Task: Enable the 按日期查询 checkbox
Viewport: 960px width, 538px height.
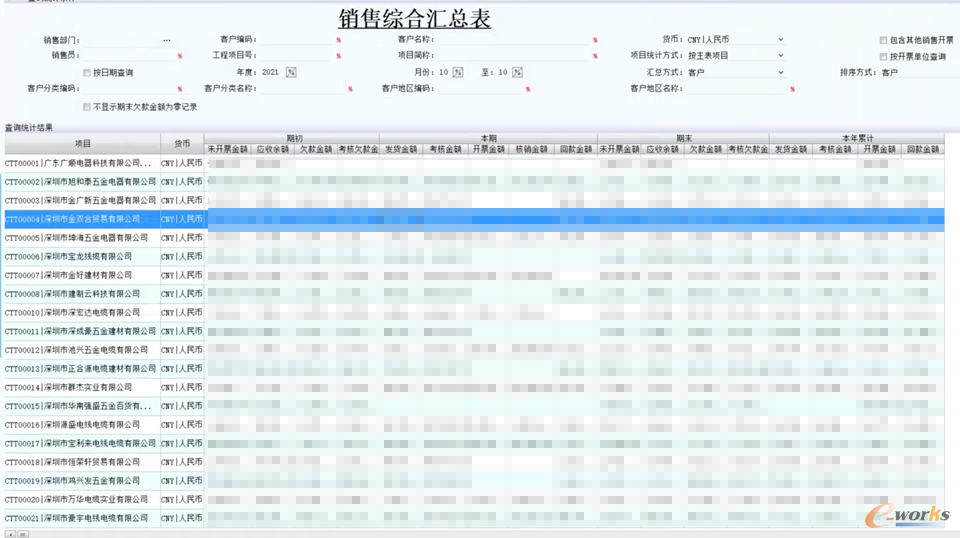Action: pos(87,73)
